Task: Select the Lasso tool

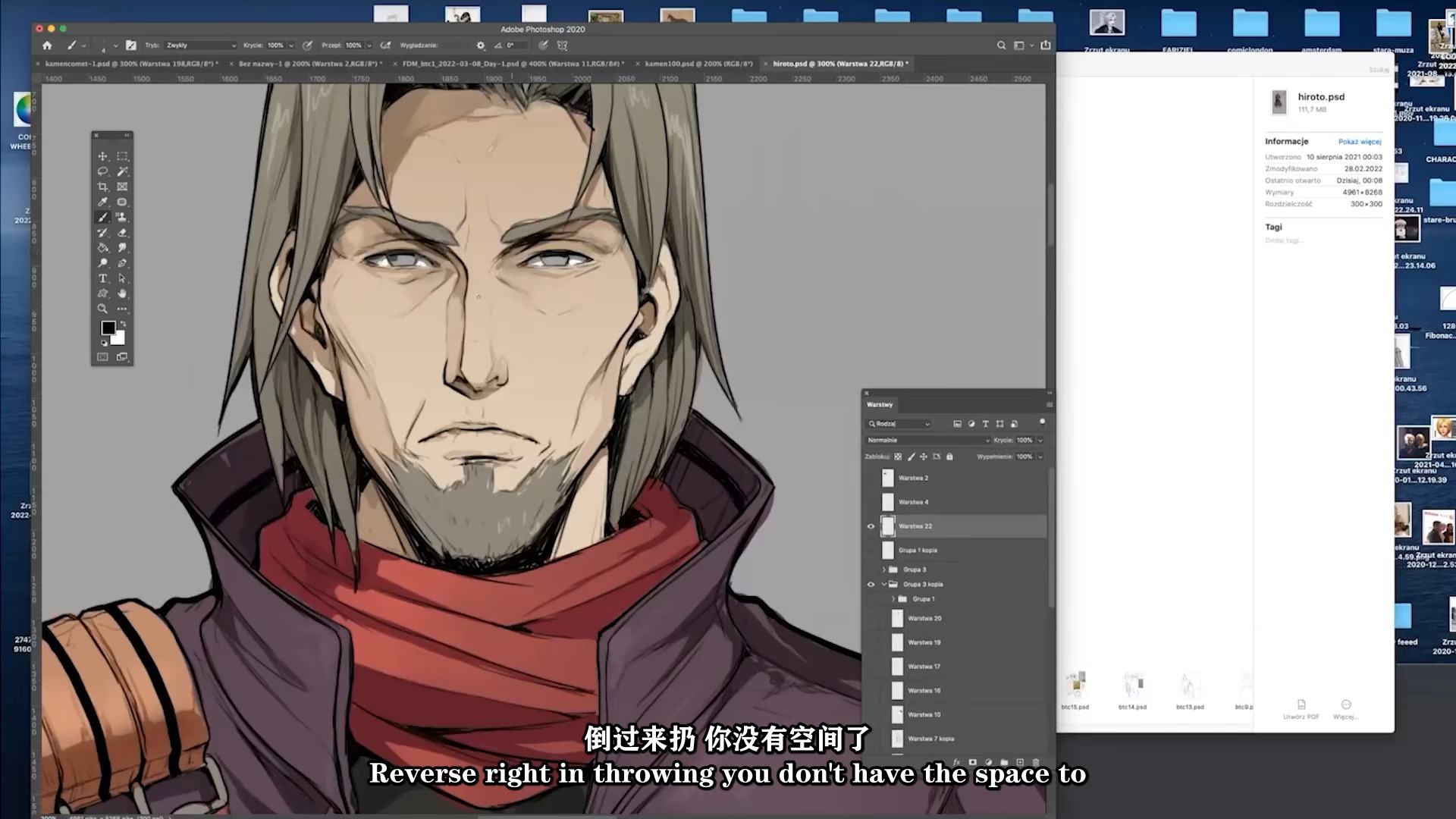Action: [102, 171]
